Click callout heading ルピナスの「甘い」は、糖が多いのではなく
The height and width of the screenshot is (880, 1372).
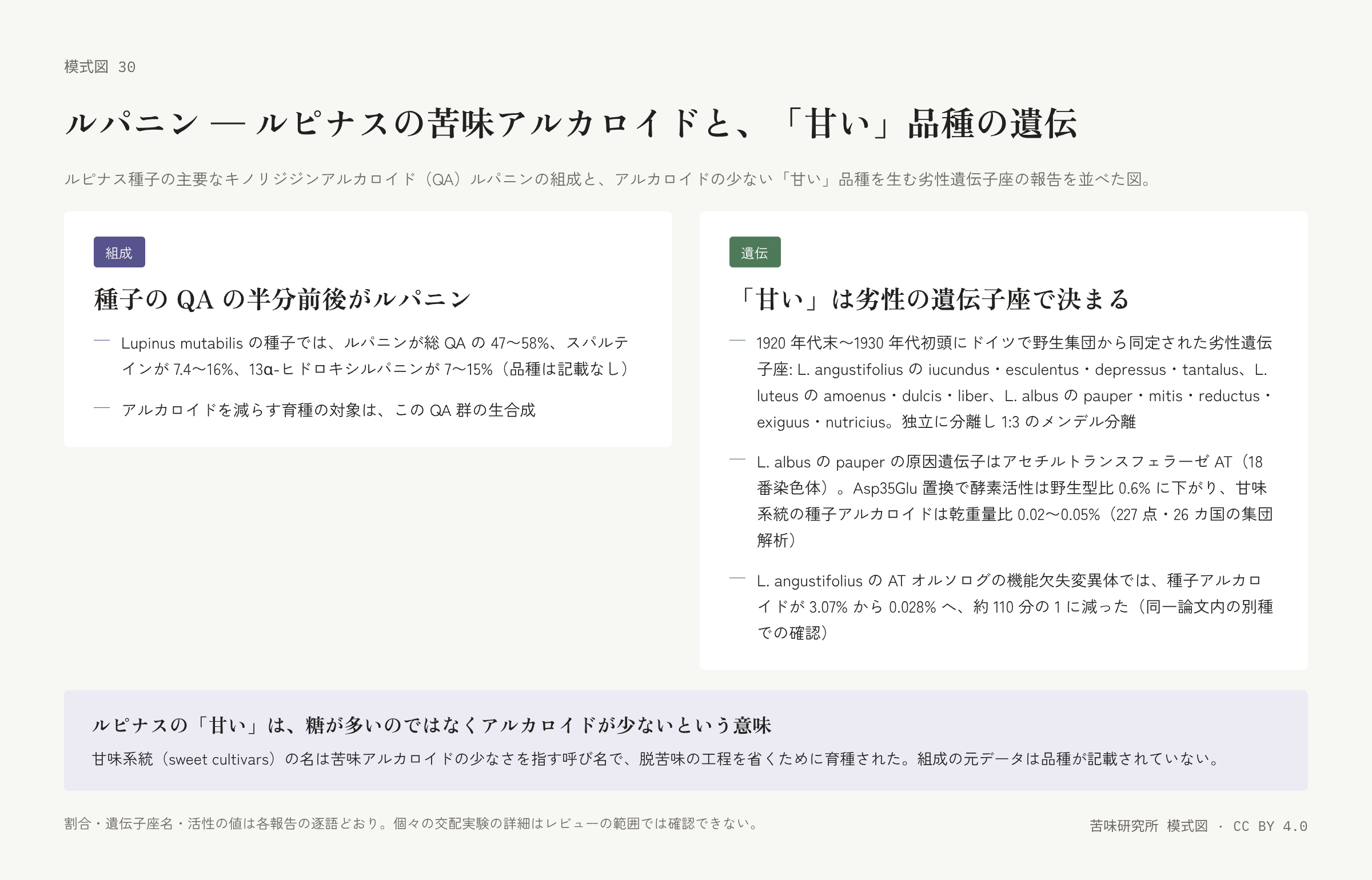coord(432,726)
